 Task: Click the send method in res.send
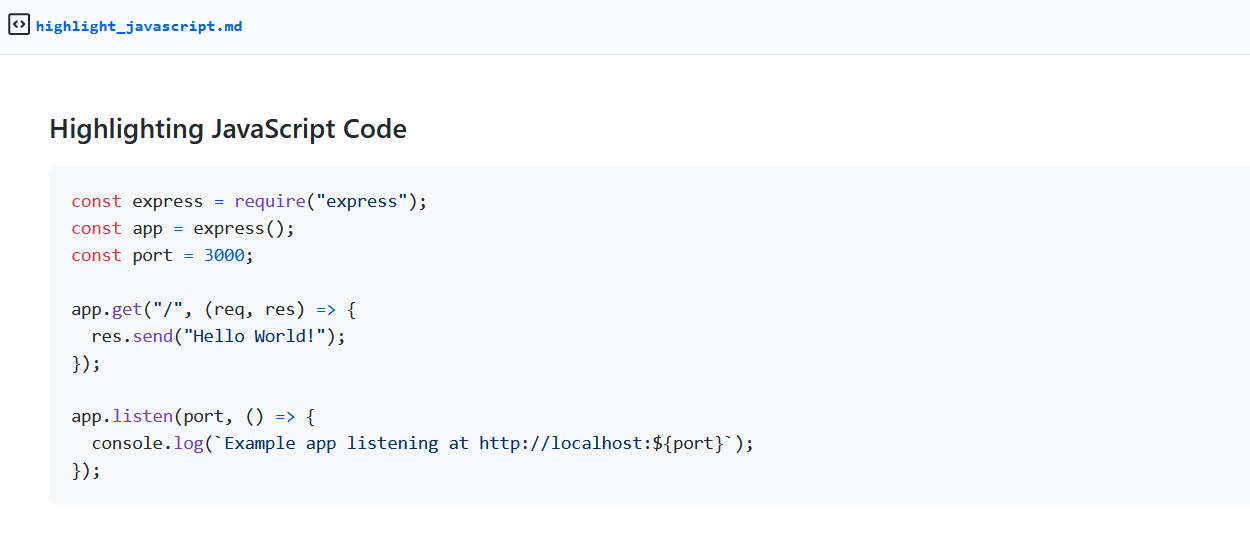(153, 336)
